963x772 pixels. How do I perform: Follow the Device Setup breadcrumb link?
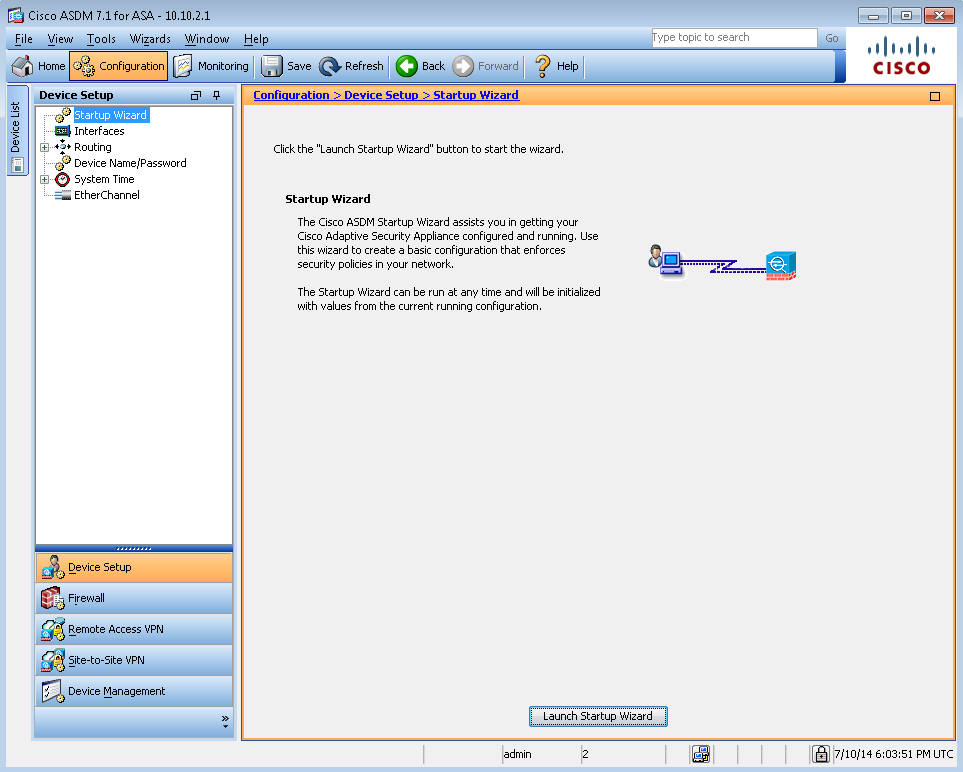pos(381,95)
